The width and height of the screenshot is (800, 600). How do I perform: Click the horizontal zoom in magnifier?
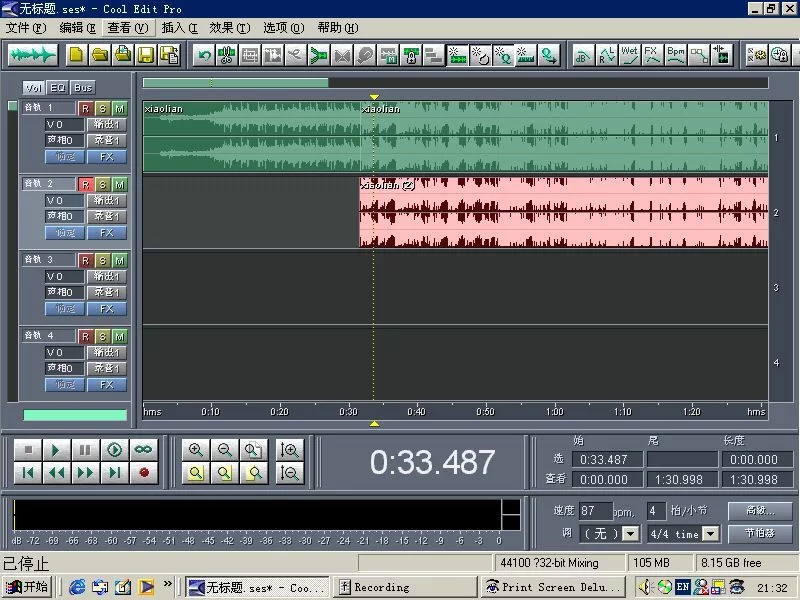click(x=196, y=451)
